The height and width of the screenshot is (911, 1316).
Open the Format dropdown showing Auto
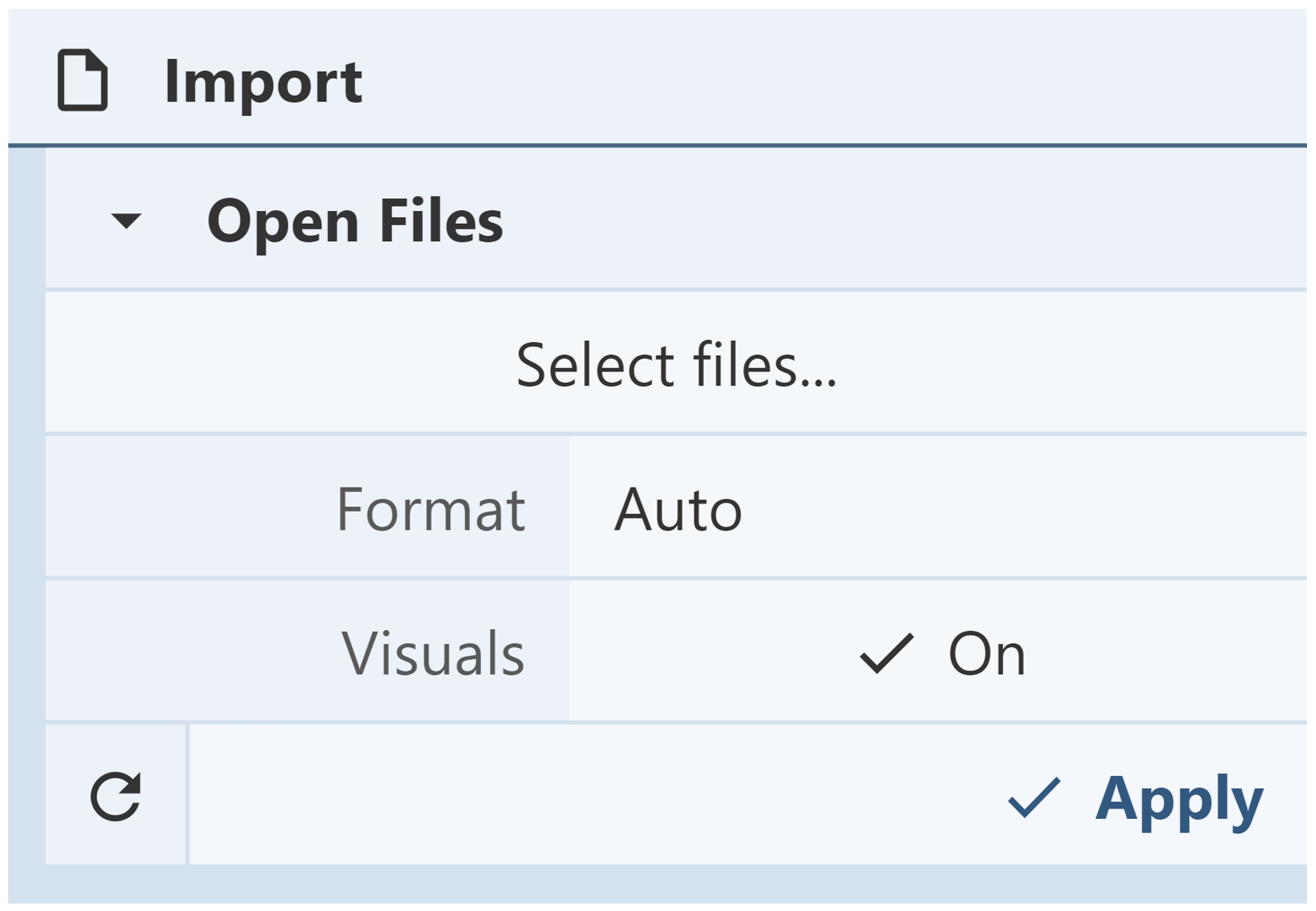point(937,509)
